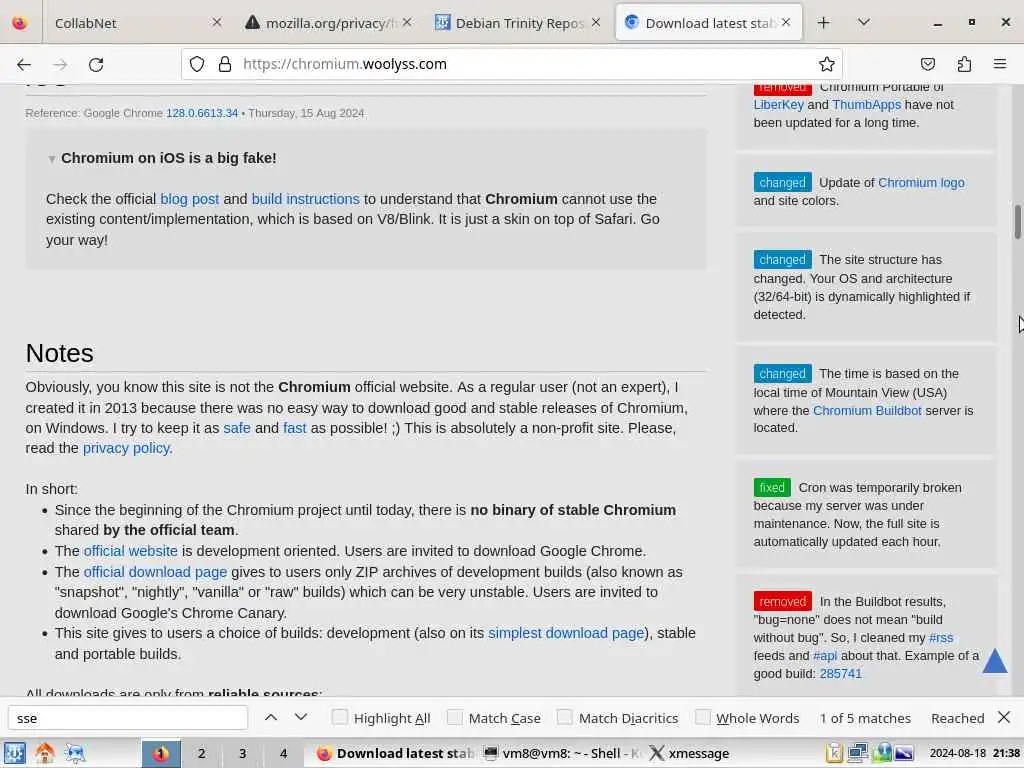Reload the current page
This screenshot has height=768, width=1024.
pyautogui.click(x=96, y=64)
